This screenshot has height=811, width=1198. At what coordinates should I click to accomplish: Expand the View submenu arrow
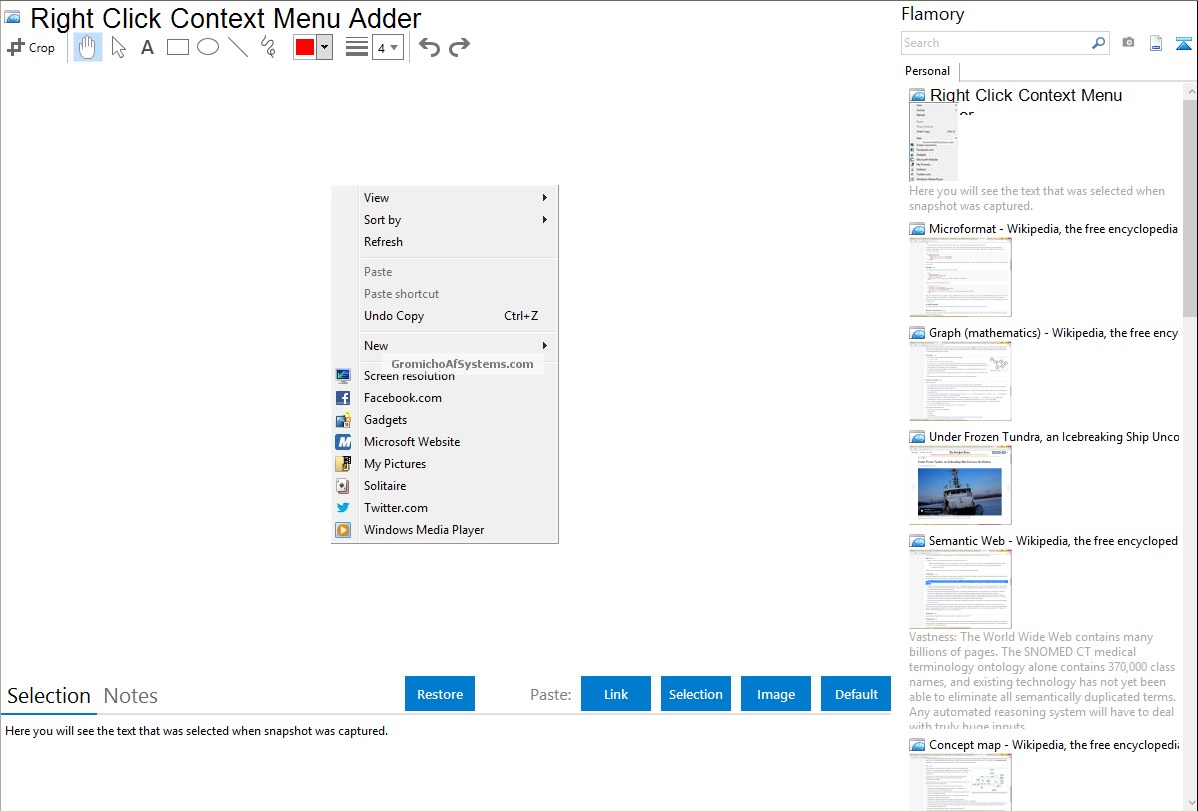(545, 197)
